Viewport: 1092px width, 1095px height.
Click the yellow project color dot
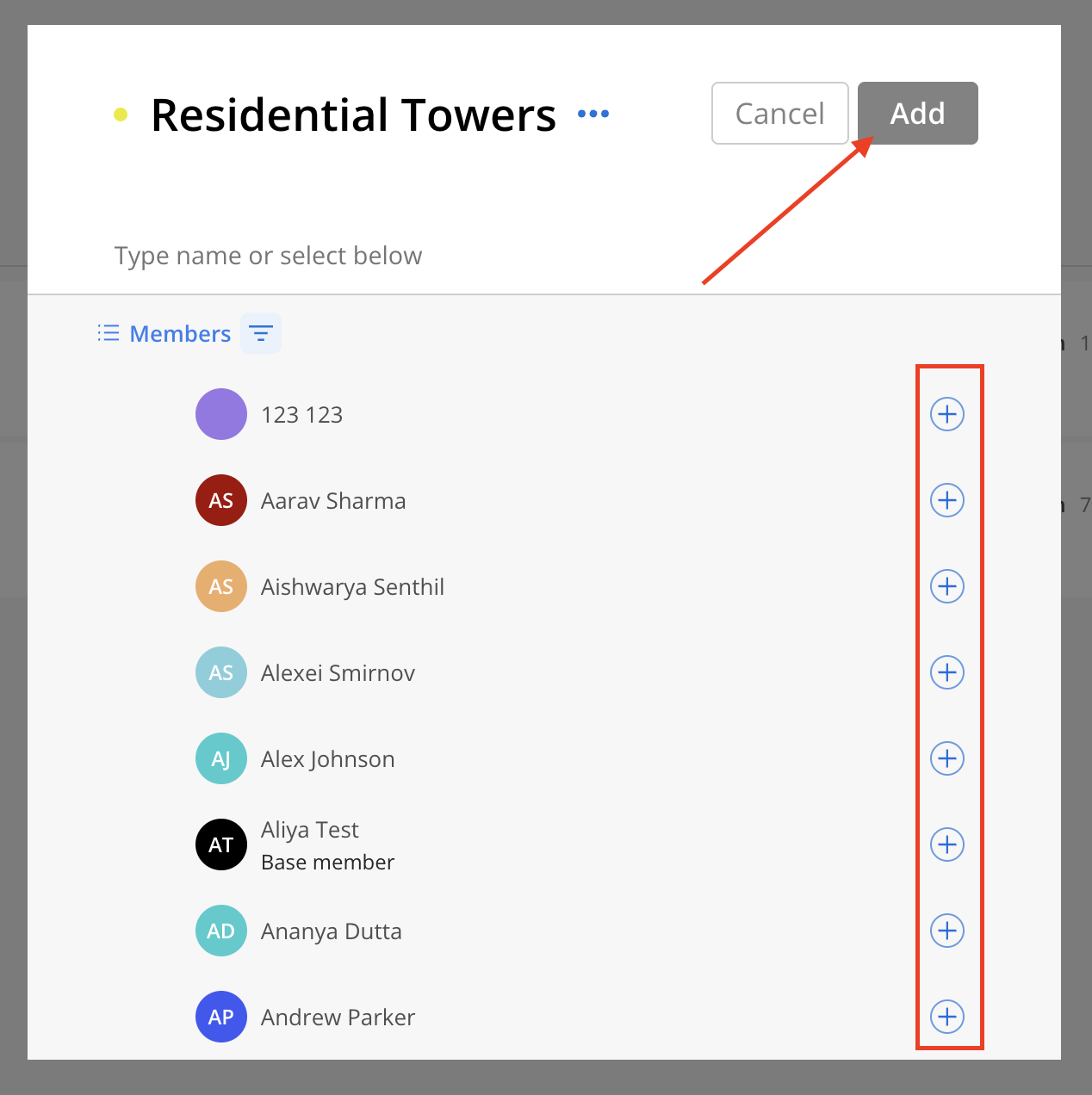pos(121,114)
